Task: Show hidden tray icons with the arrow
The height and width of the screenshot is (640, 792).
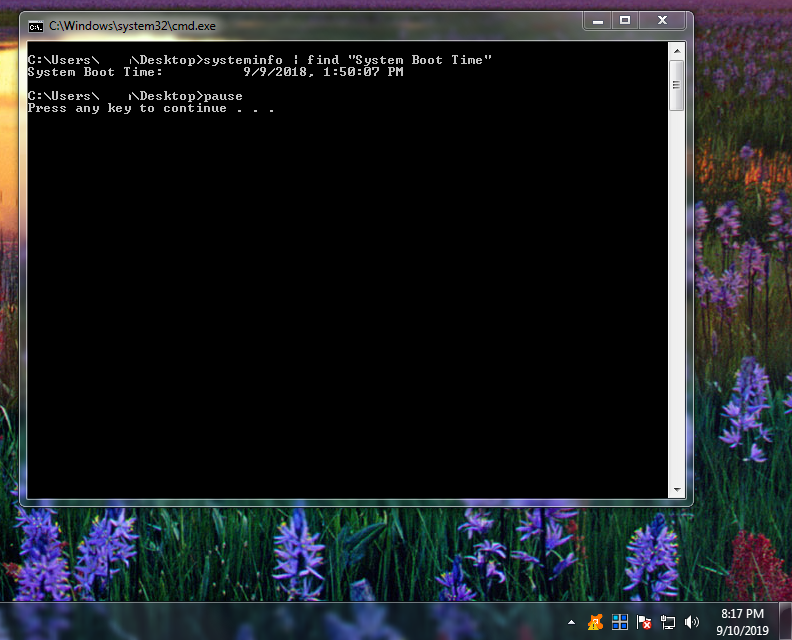Action: [x=571, y=622]
